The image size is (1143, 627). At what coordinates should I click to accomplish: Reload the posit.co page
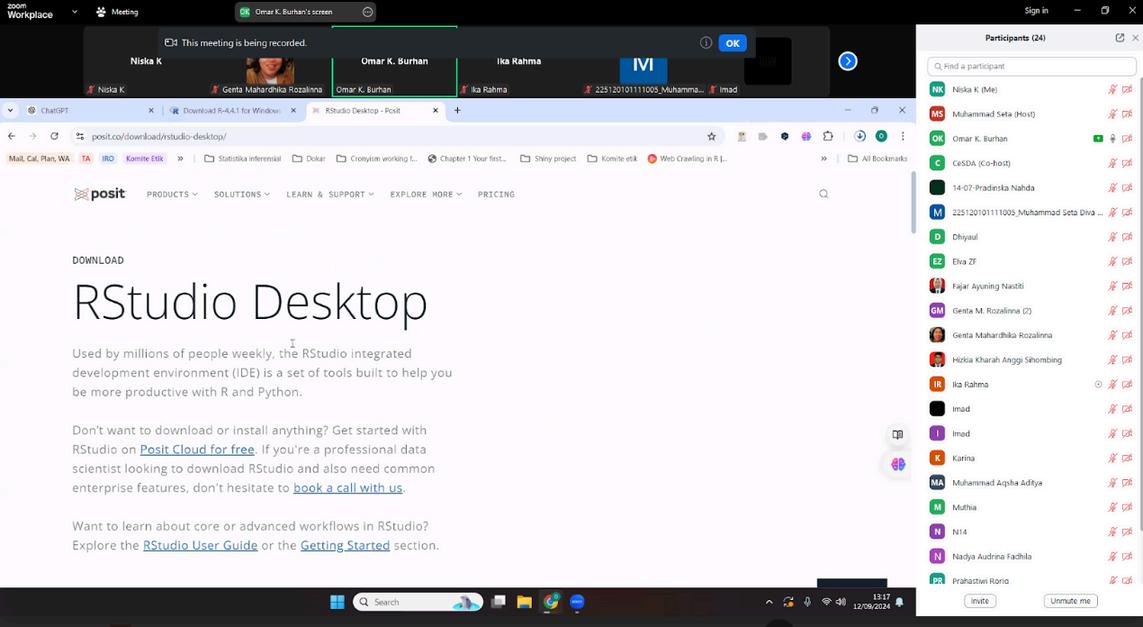[x=54, y=136]
